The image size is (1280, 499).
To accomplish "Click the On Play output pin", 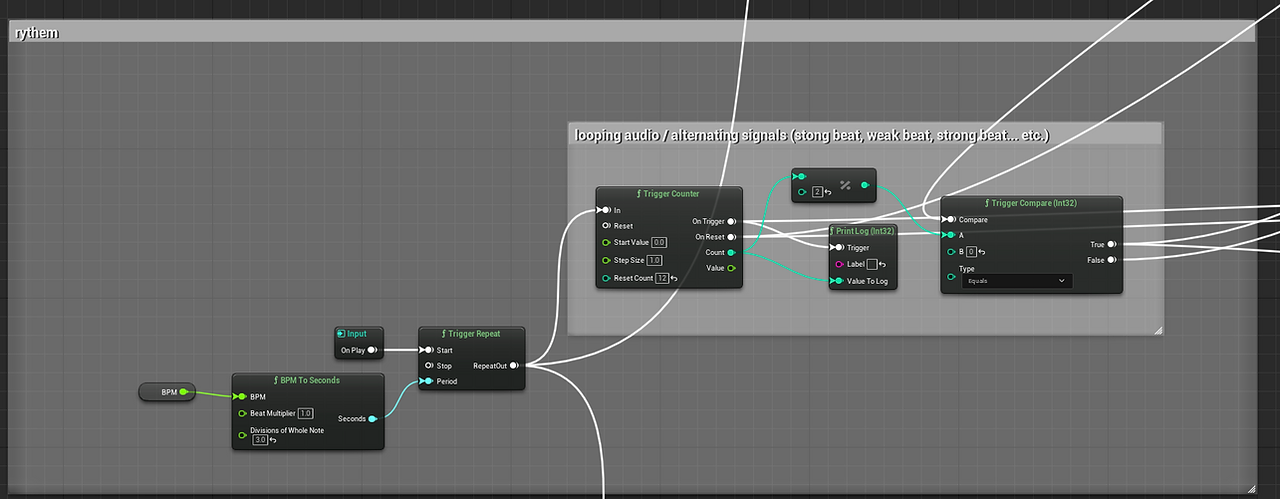I will 373,350.
